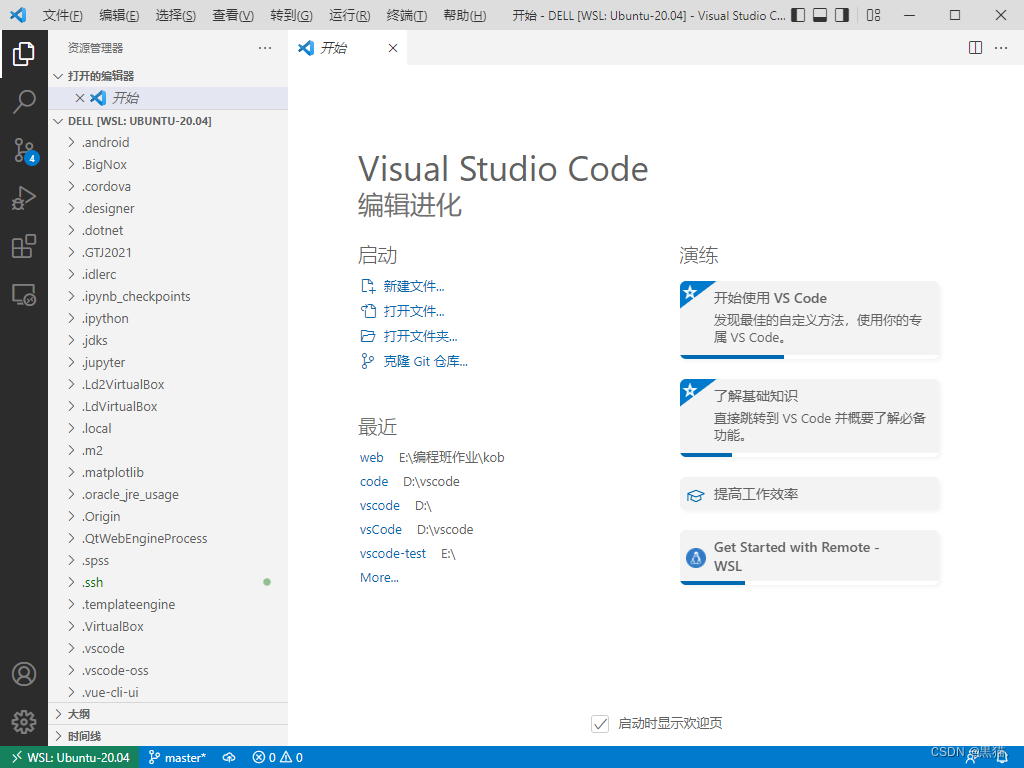
Task: Expand the .ssh folder
Action: pyautogui.click(x=168, y=583)
